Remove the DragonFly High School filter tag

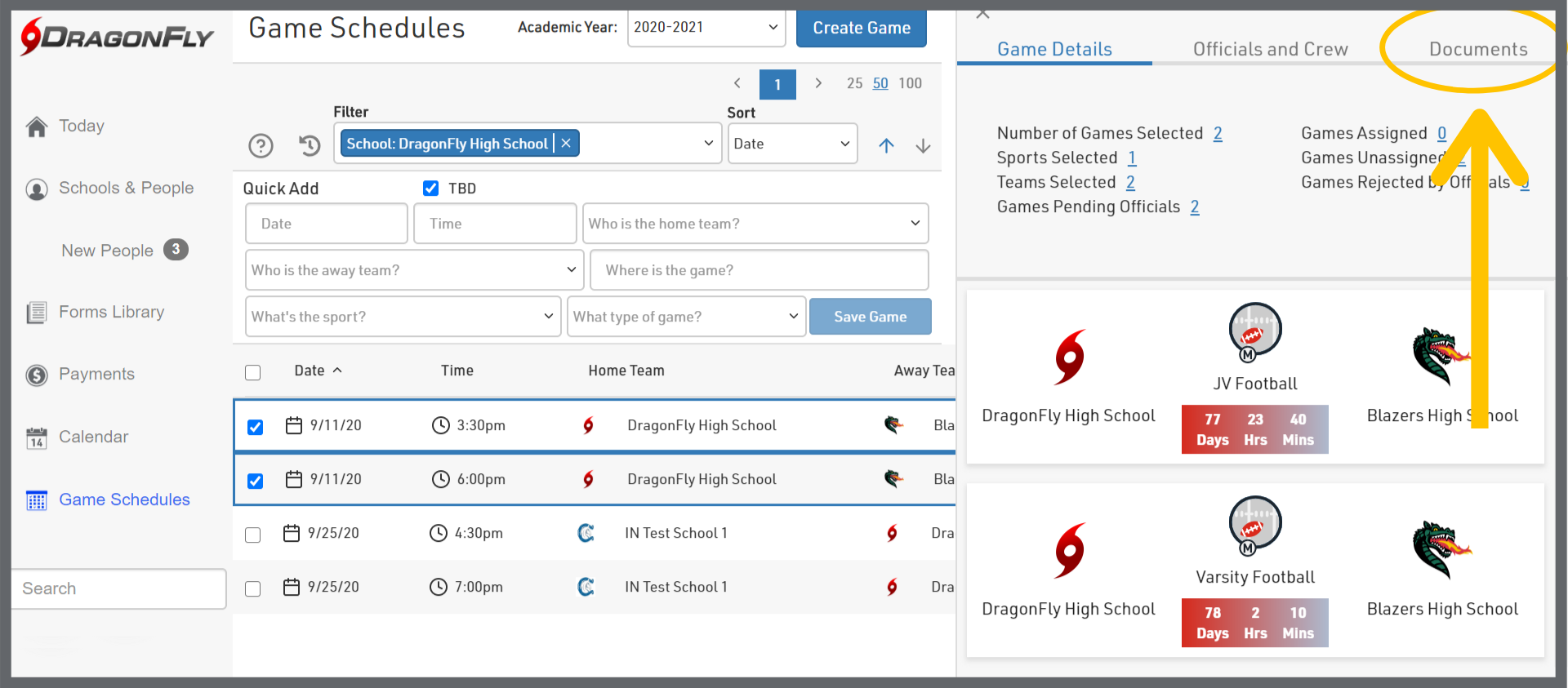click(566, 144)
